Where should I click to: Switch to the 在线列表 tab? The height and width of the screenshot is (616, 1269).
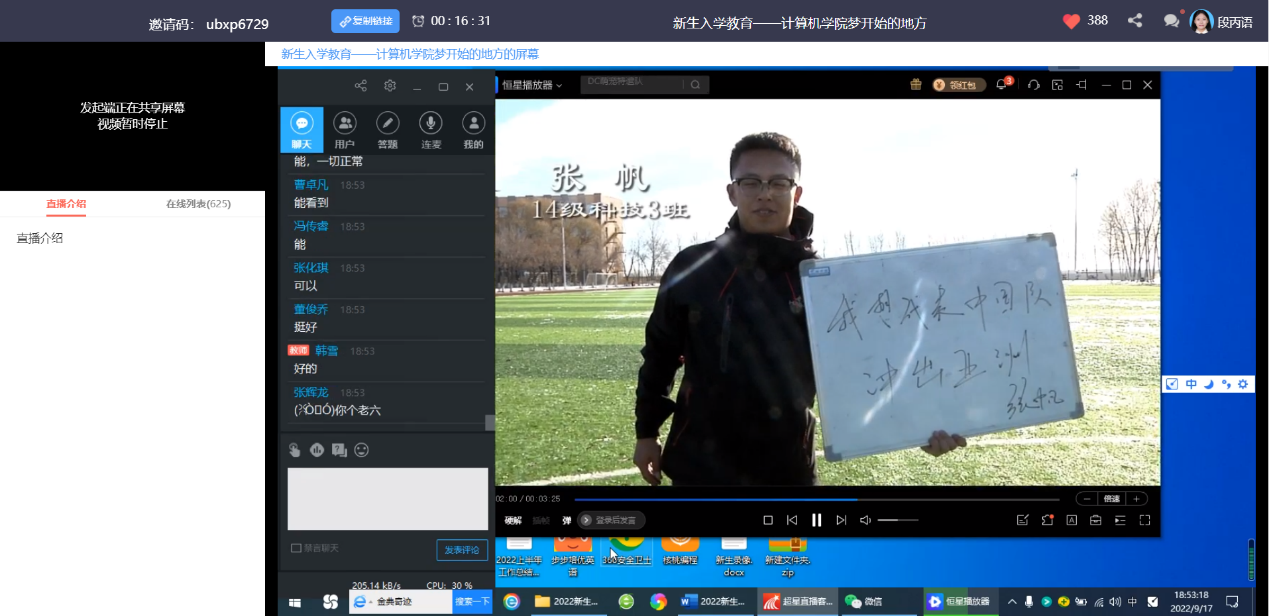[x=198, y=204]
